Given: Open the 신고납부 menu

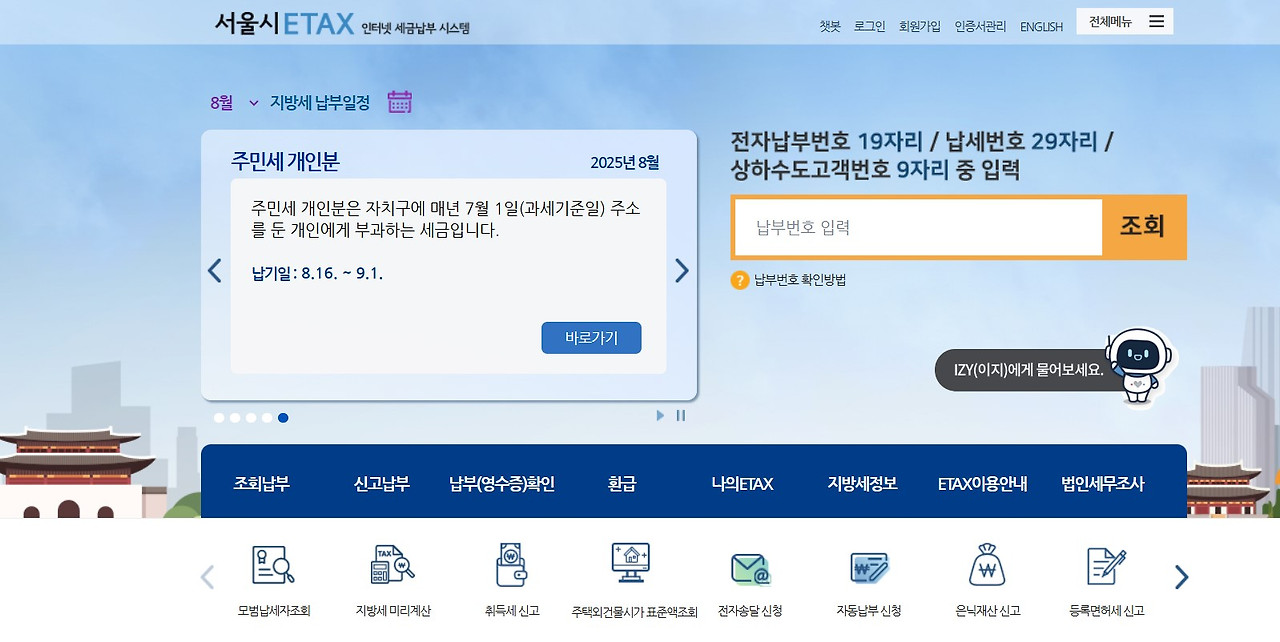Looking at the screenshot, I should (x=381, y=484).
